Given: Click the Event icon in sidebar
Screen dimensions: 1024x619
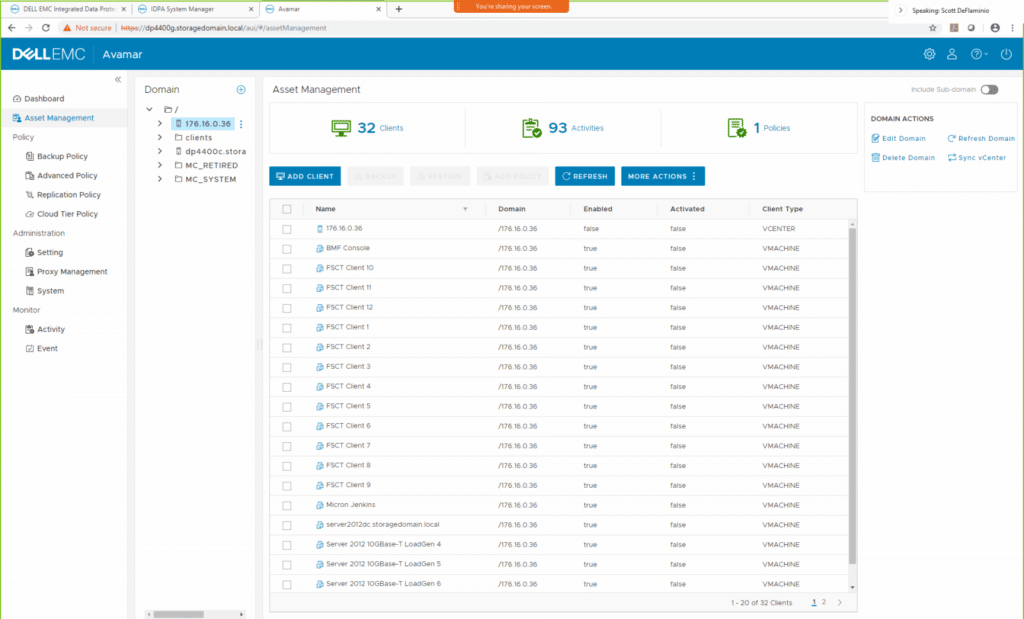Looking at the screenshot, I should click(x=29, y=349).
